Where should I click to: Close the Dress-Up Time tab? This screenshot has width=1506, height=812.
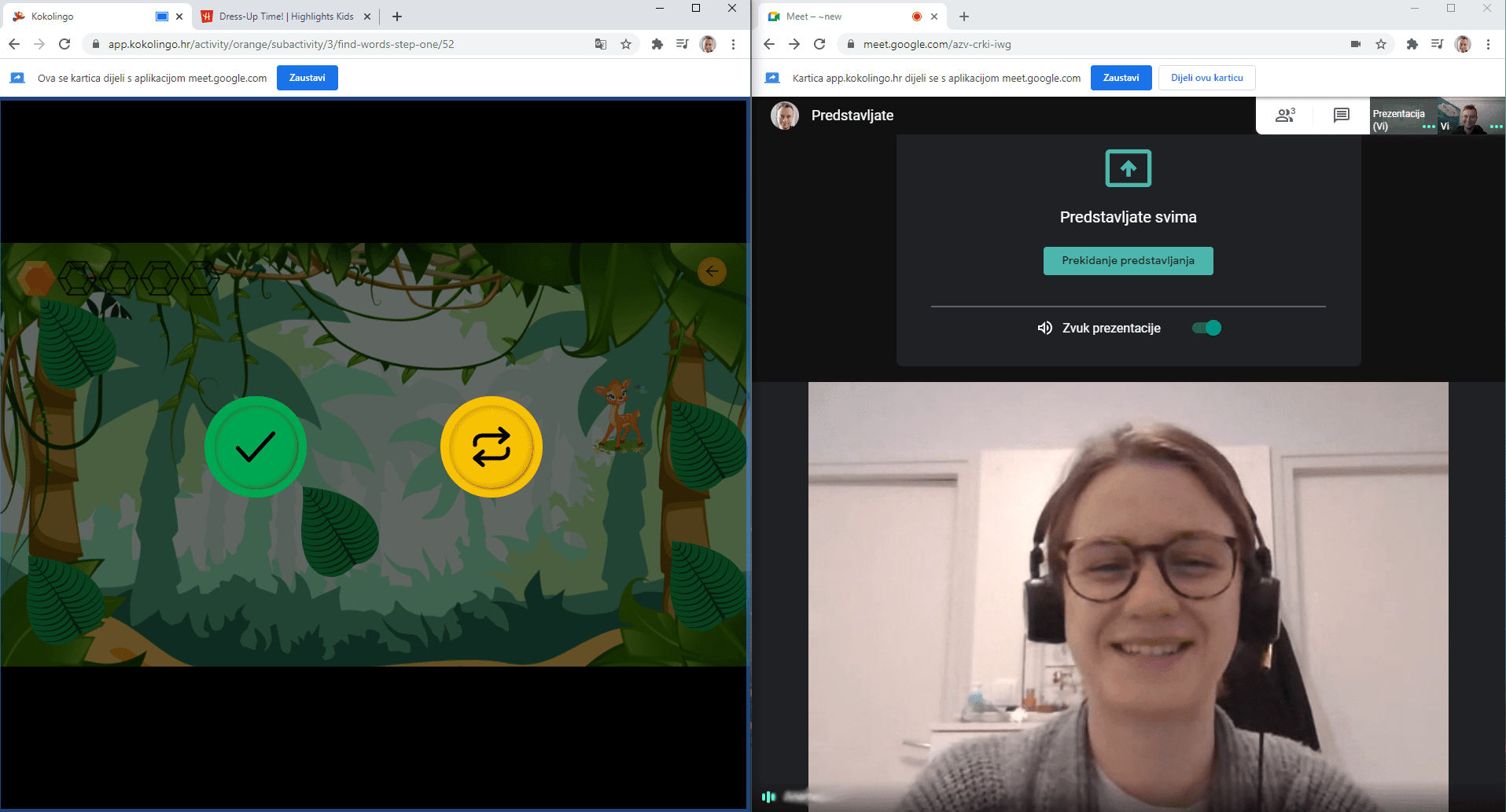coord(367,17)
